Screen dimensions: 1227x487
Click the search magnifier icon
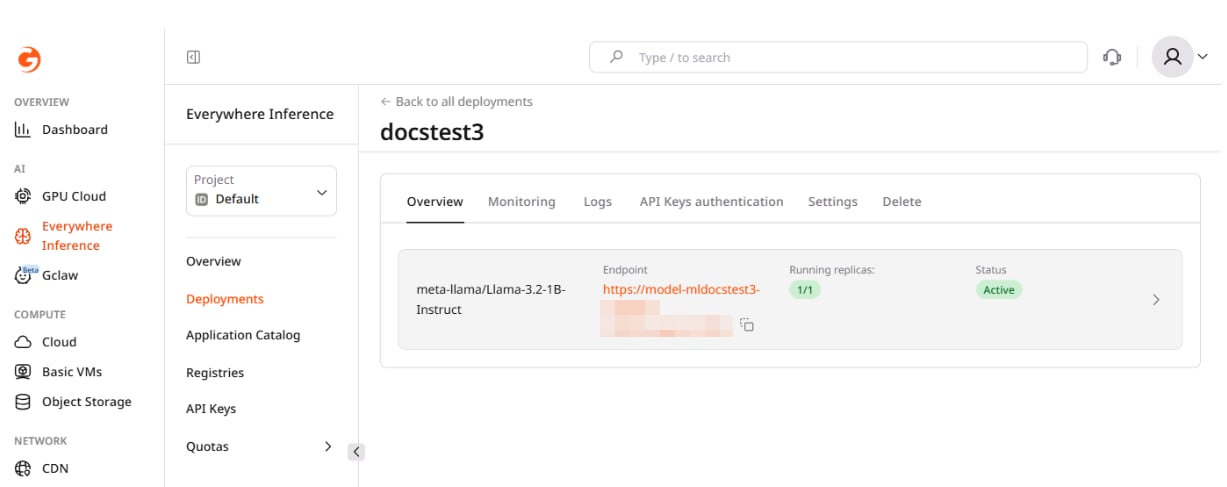(x=617, y=57)
